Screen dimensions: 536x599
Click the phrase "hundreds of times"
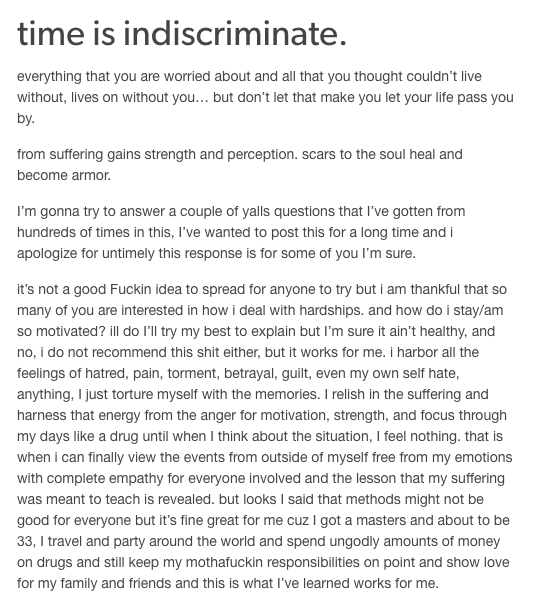click(x=73, y=232)
